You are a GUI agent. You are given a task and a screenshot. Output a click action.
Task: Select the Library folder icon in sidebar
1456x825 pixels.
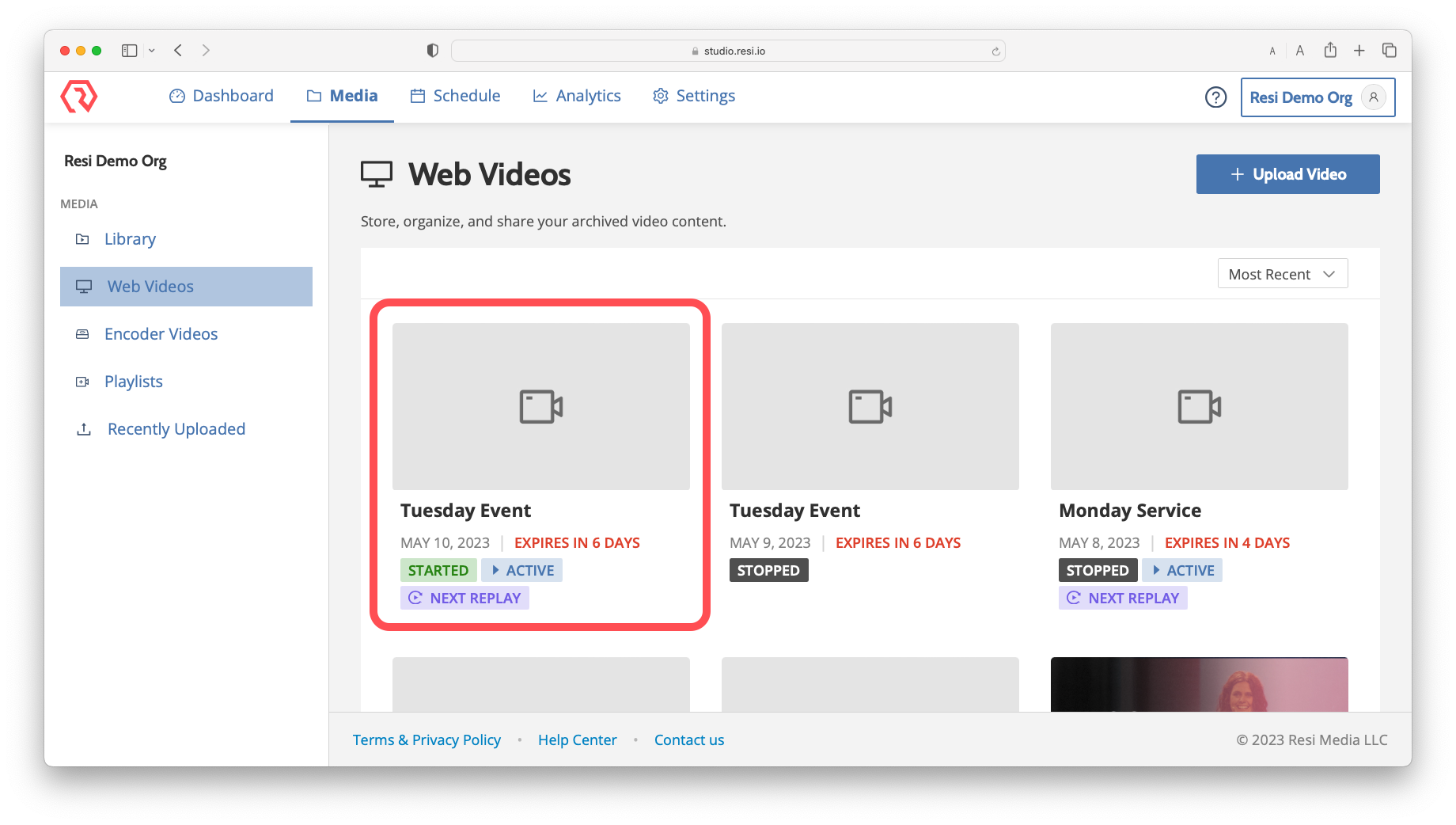point(82,238)
